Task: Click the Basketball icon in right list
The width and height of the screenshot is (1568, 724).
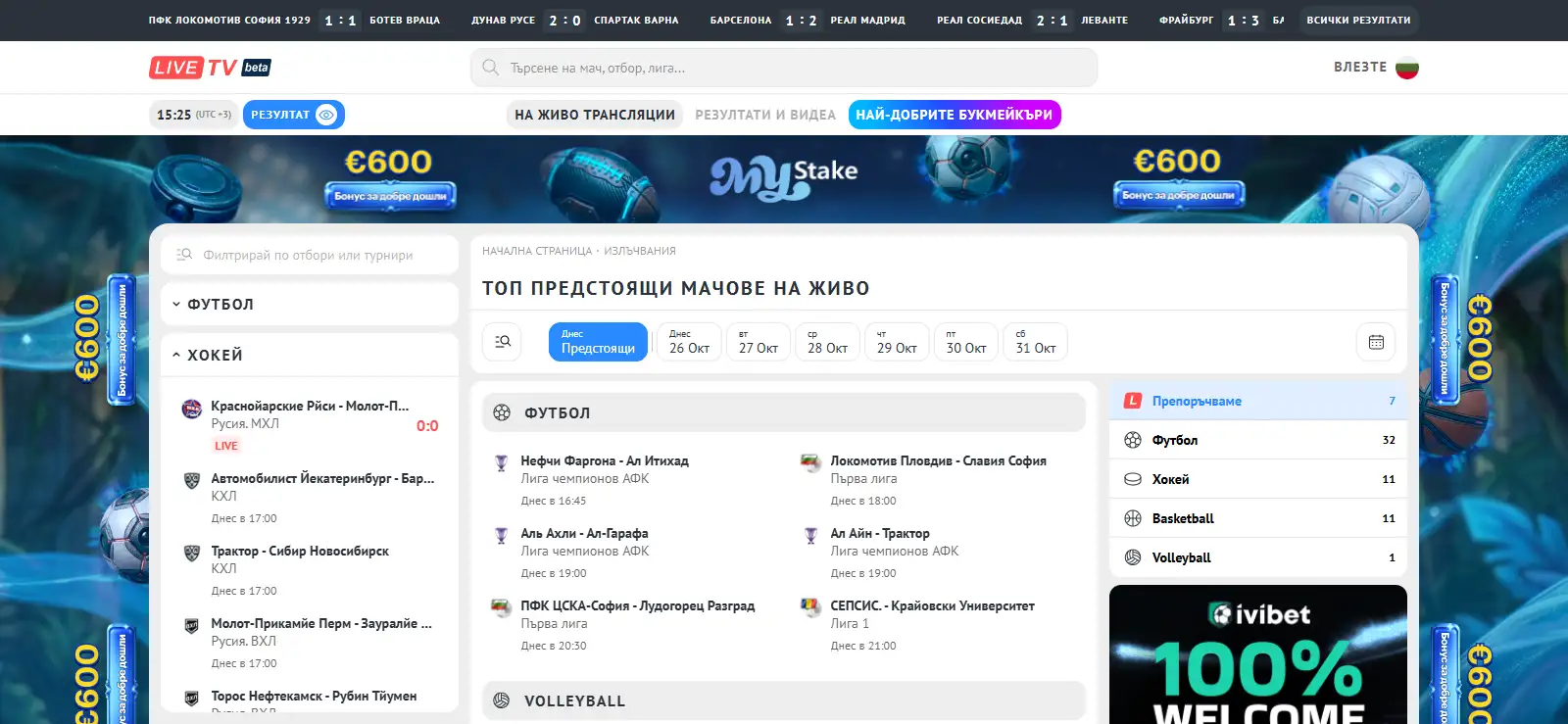Action: (x=1133, y=518)
